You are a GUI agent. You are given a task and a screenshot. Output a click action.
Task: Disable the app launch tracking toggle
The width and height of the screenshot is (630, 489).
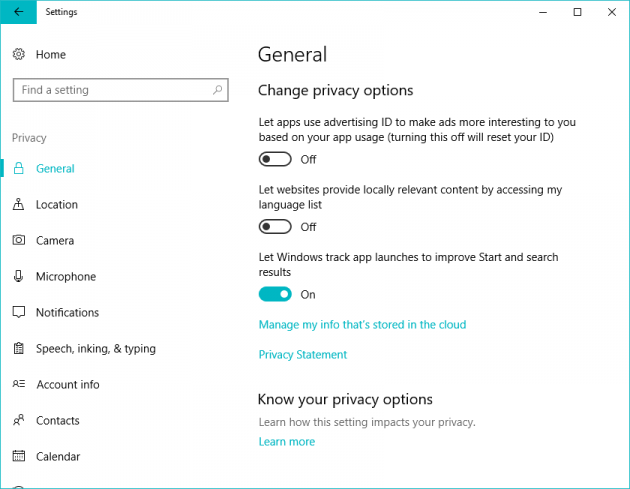pyautogui.click(x=275, y=295)
